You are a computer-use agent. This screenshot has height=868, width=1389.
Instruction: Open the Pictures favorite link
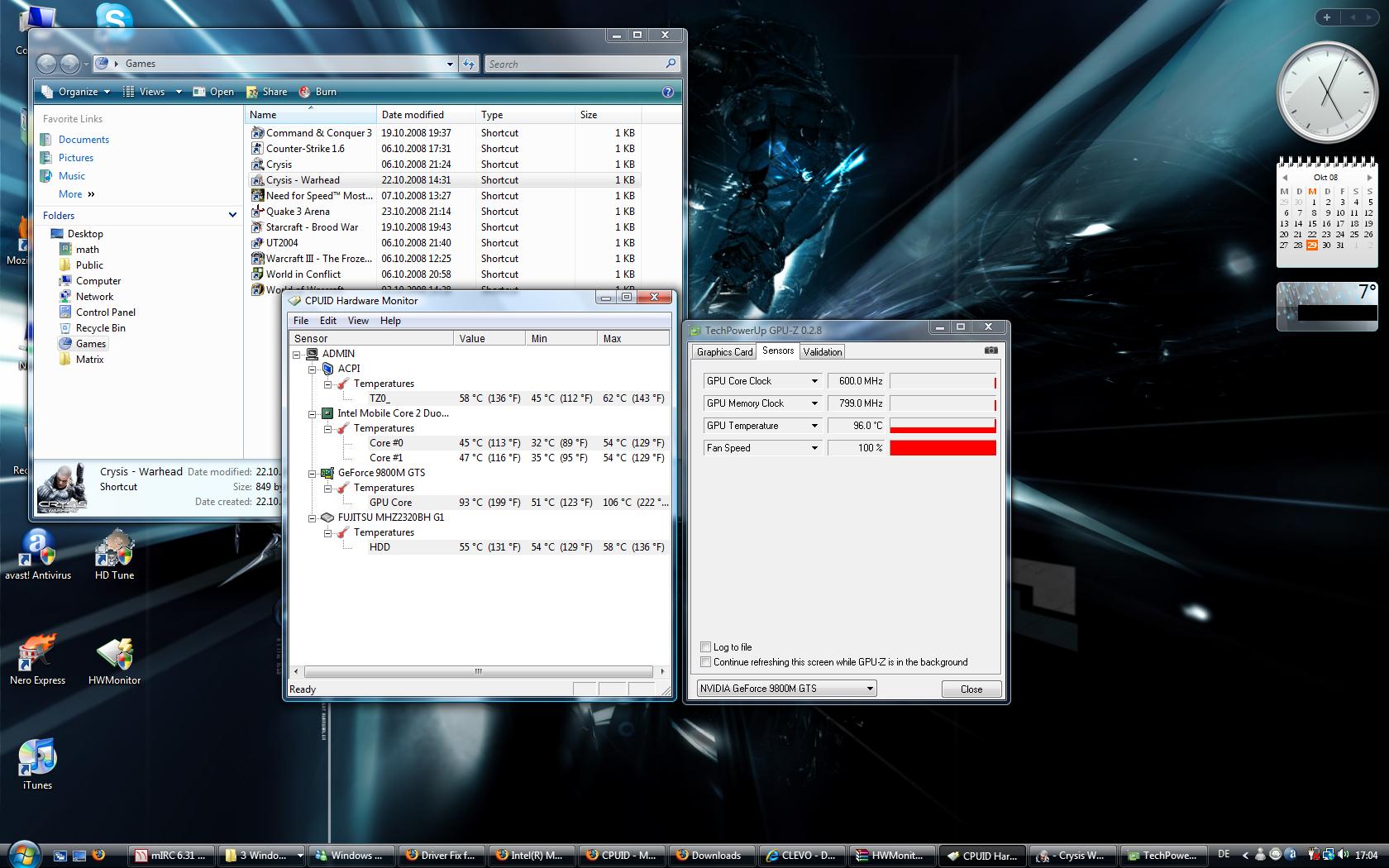(76, 158)
